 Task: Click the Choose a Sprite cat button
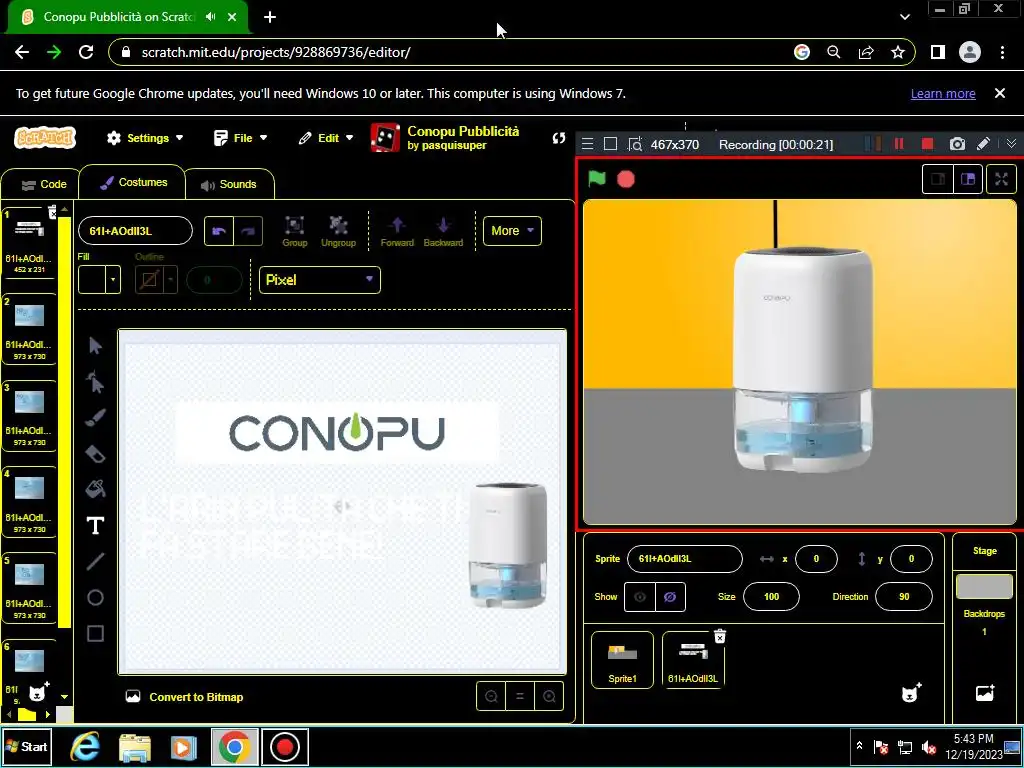pos(911,693)
